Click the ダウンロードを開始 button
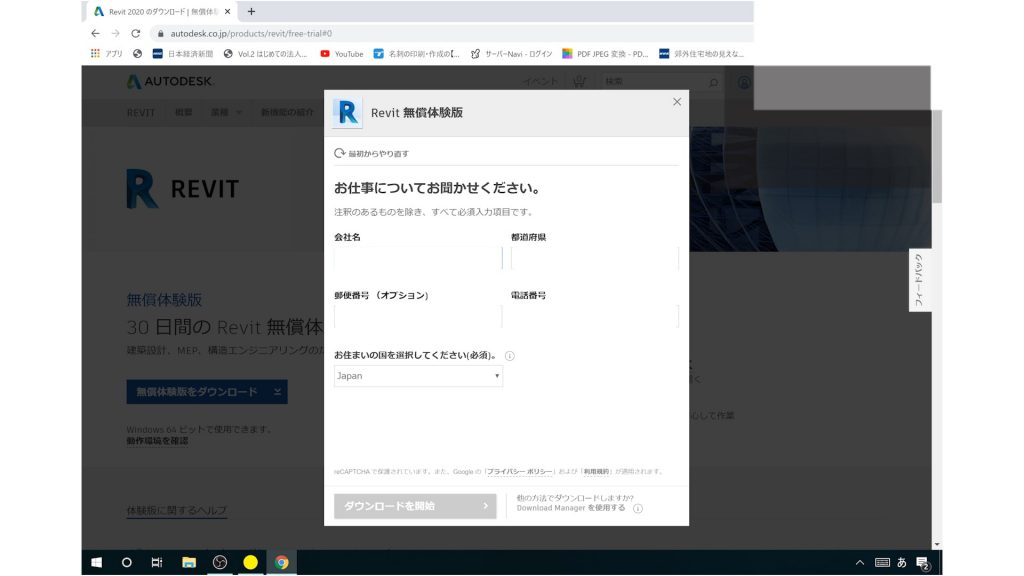The image size is (1024, 576). 414,505
